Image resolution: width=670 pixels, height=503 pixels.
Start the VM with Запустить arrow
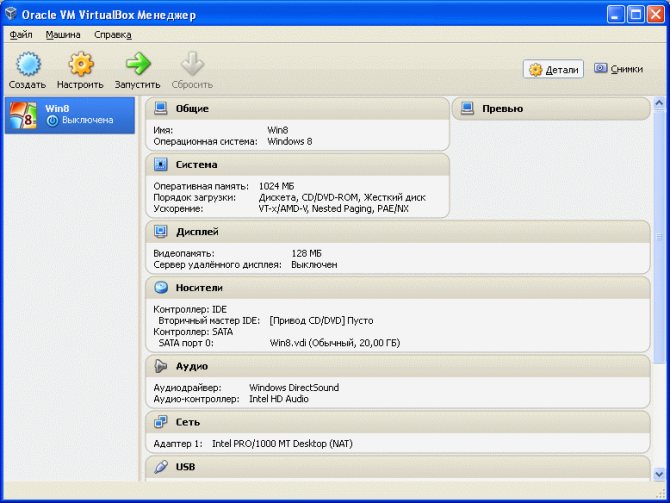[x=138, y=64]
